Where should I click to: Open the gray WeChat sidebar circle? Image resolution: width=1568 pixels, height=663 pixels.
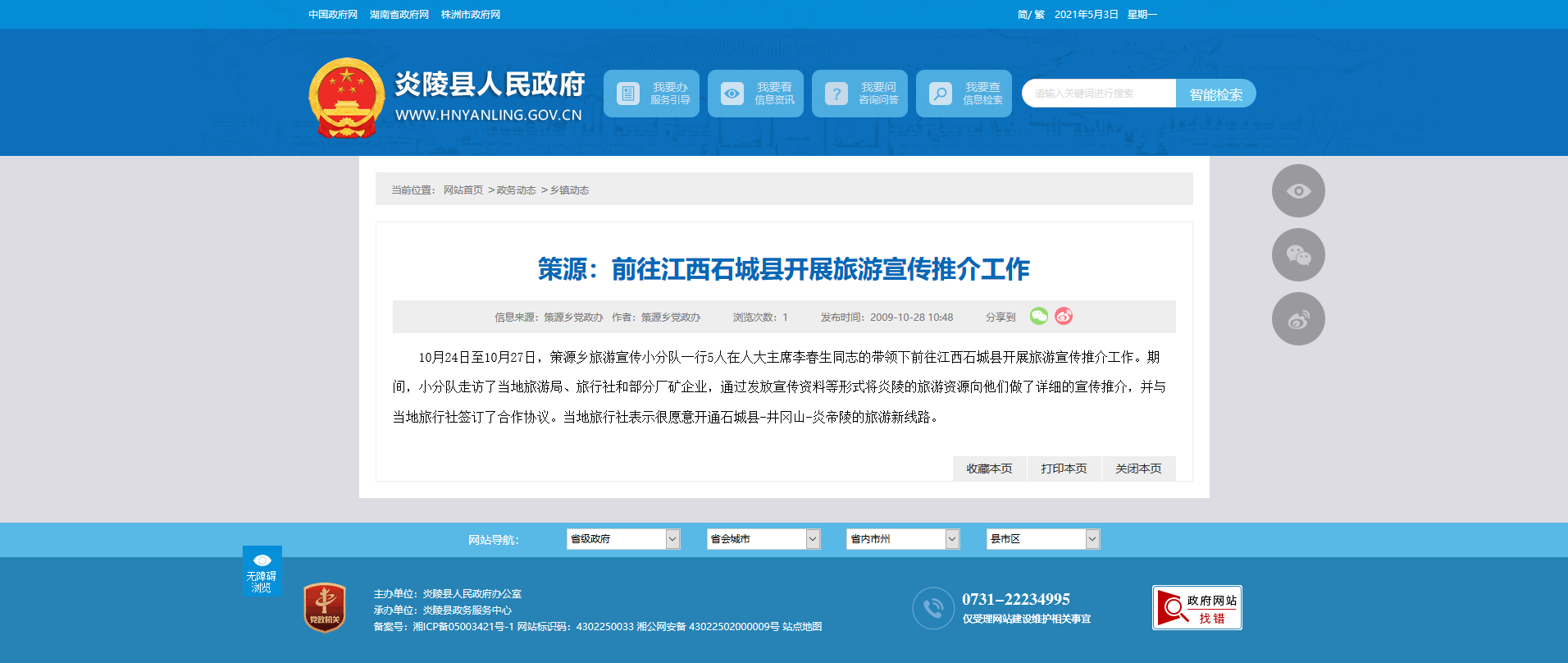click(1298, 255)
